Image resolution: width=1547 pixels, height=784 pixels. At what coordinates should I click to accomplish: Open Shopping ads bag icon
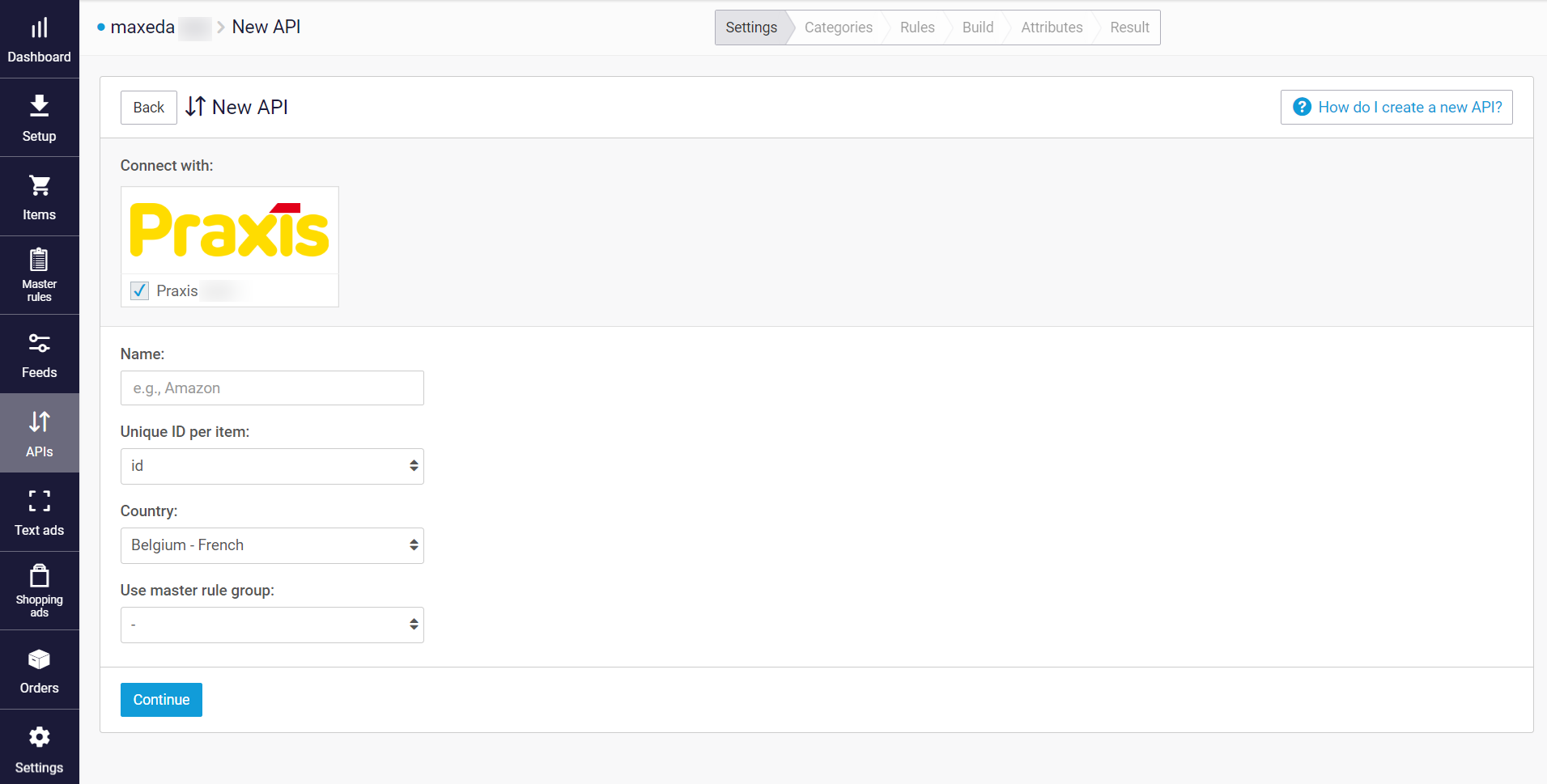39,575
